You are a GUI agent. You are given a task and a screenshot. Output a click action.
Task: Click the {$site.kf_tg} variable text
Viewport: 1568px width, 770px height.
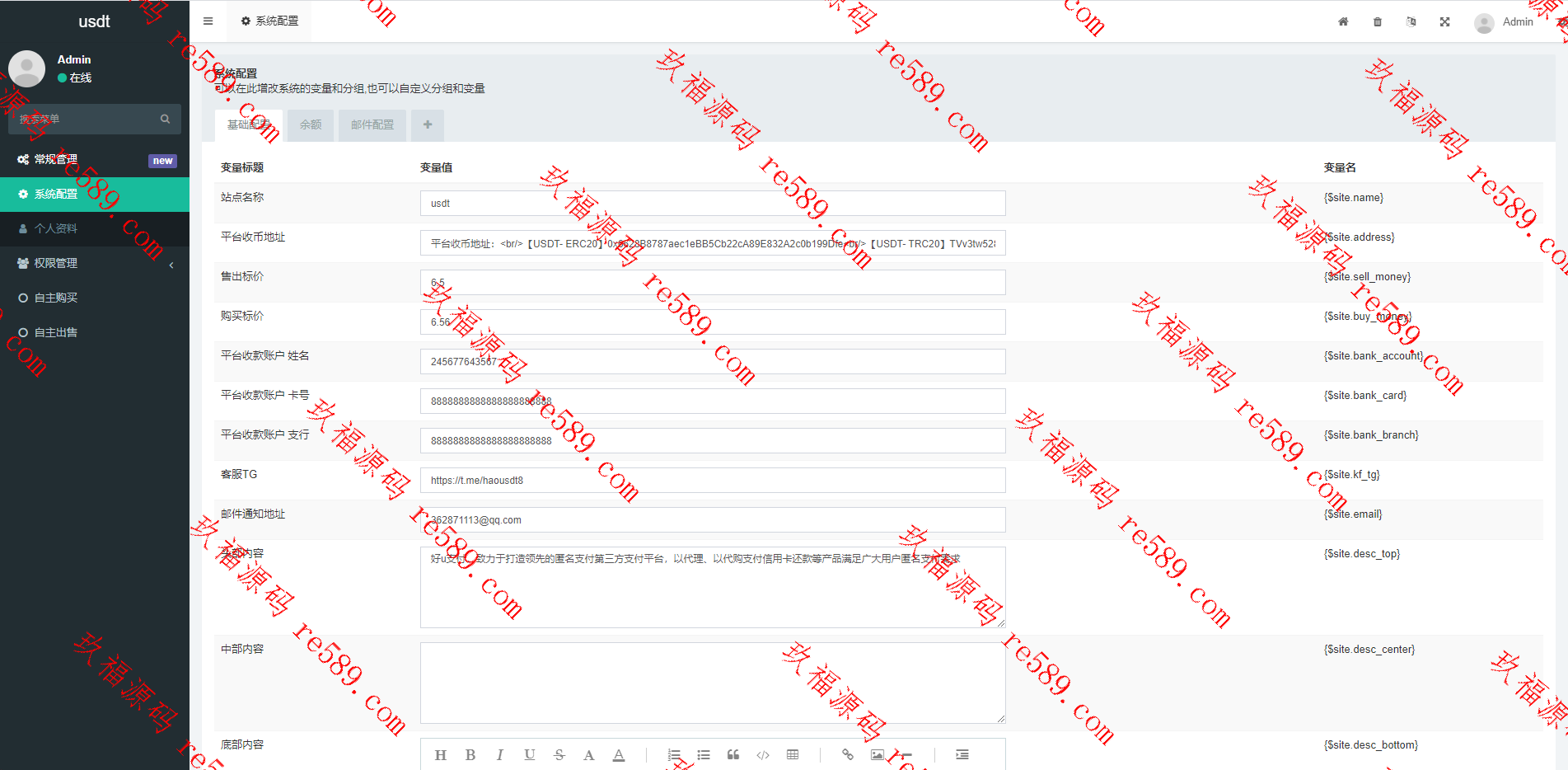click(x=1351, y=475)
